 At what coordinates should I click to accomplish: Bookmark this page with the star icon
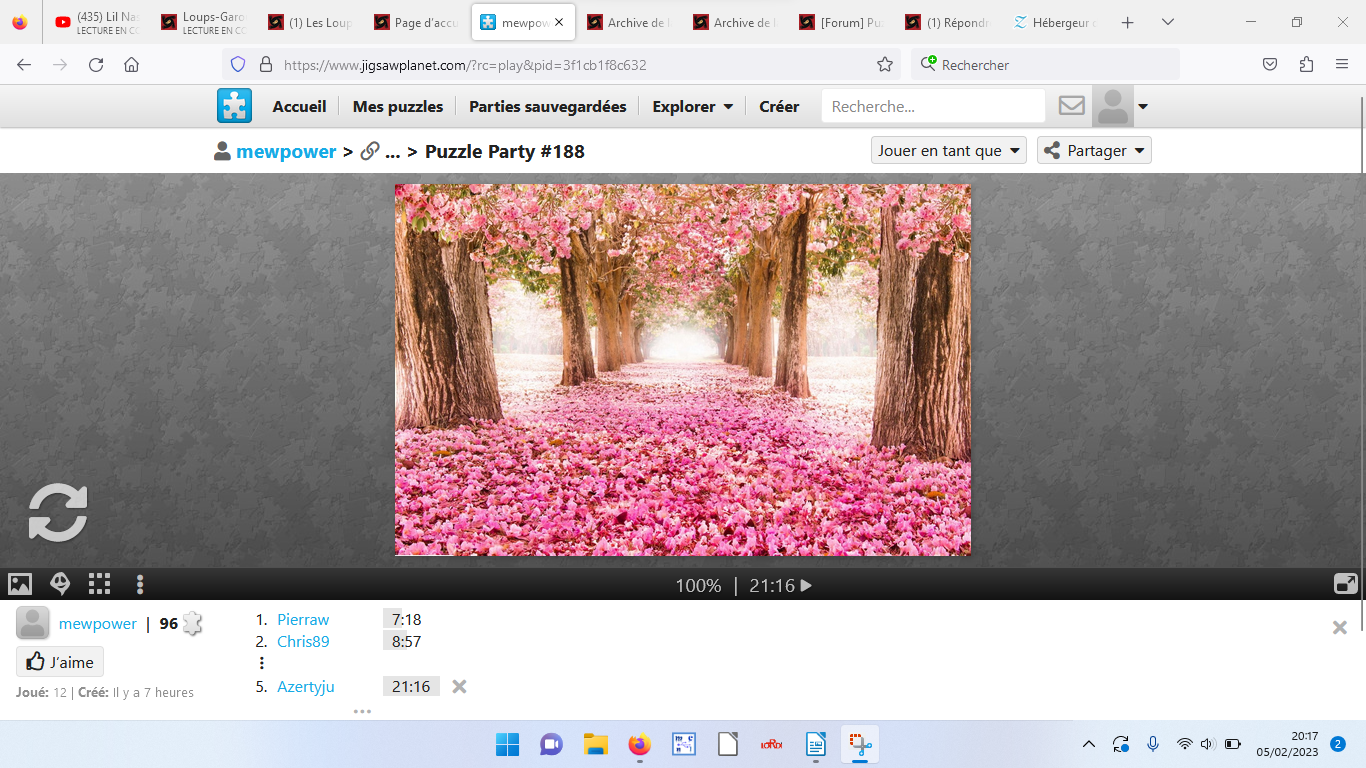tap(885, 64)
